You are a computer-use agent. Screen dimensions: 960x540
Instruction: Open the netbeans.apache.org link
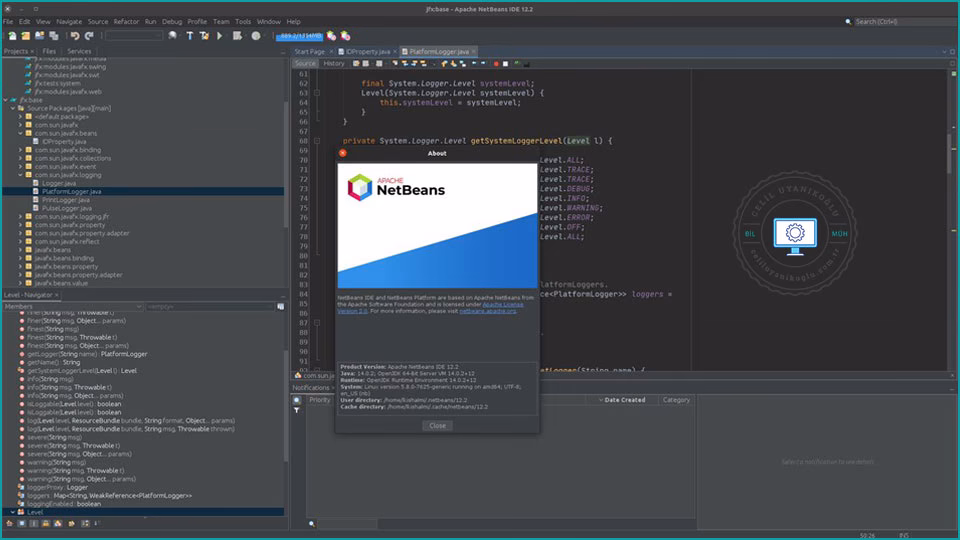487,311
